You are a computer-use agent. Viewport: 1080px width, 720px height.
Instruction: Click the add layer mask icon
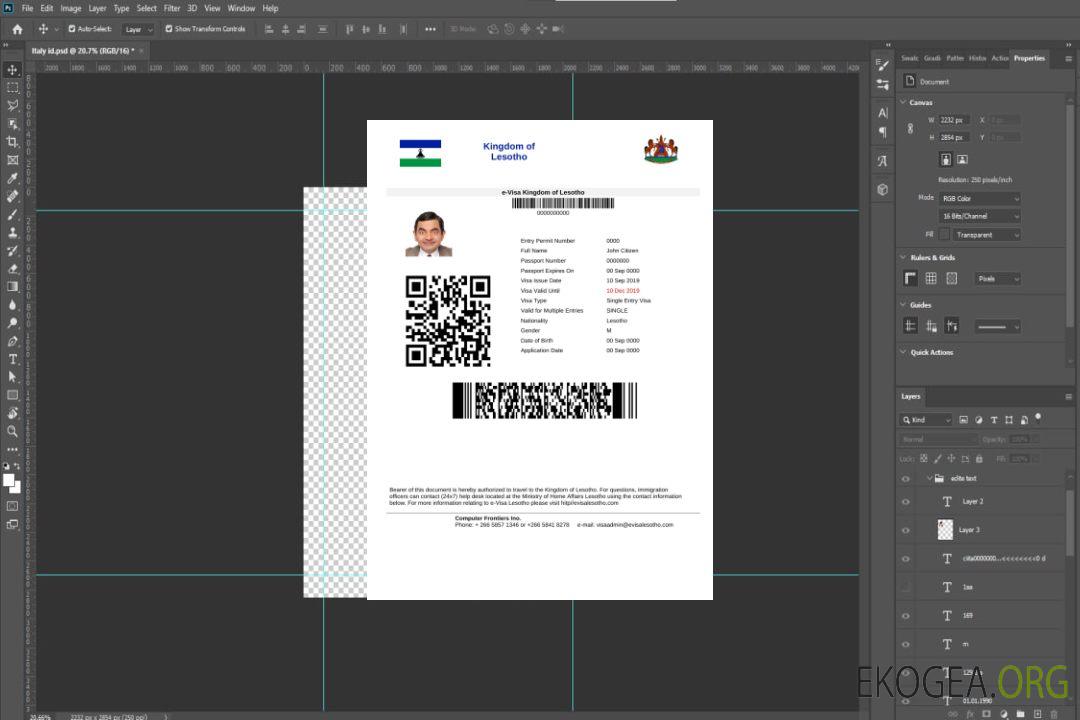click(986, 714)
